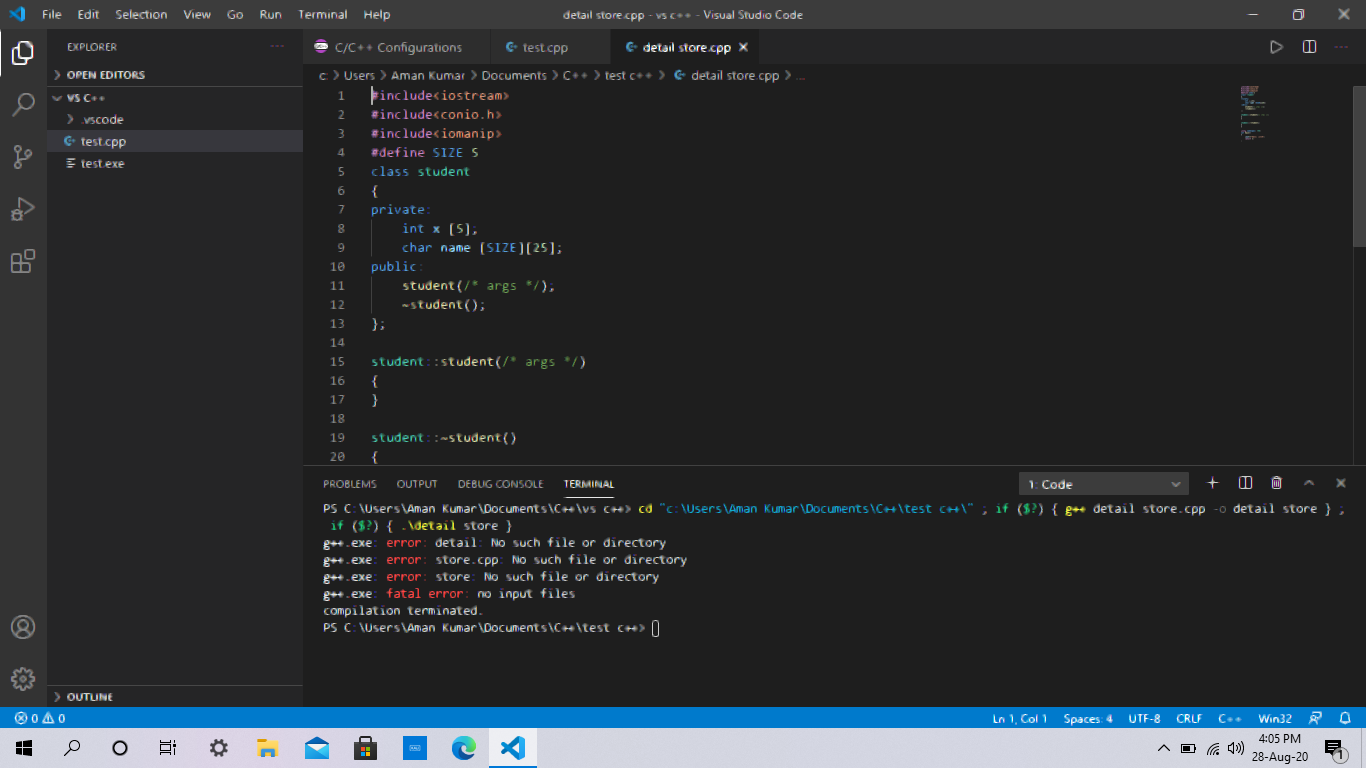The image size is (1366, 768).
Task: Open the Search view in the activity bar
Action: coord(23,104)
